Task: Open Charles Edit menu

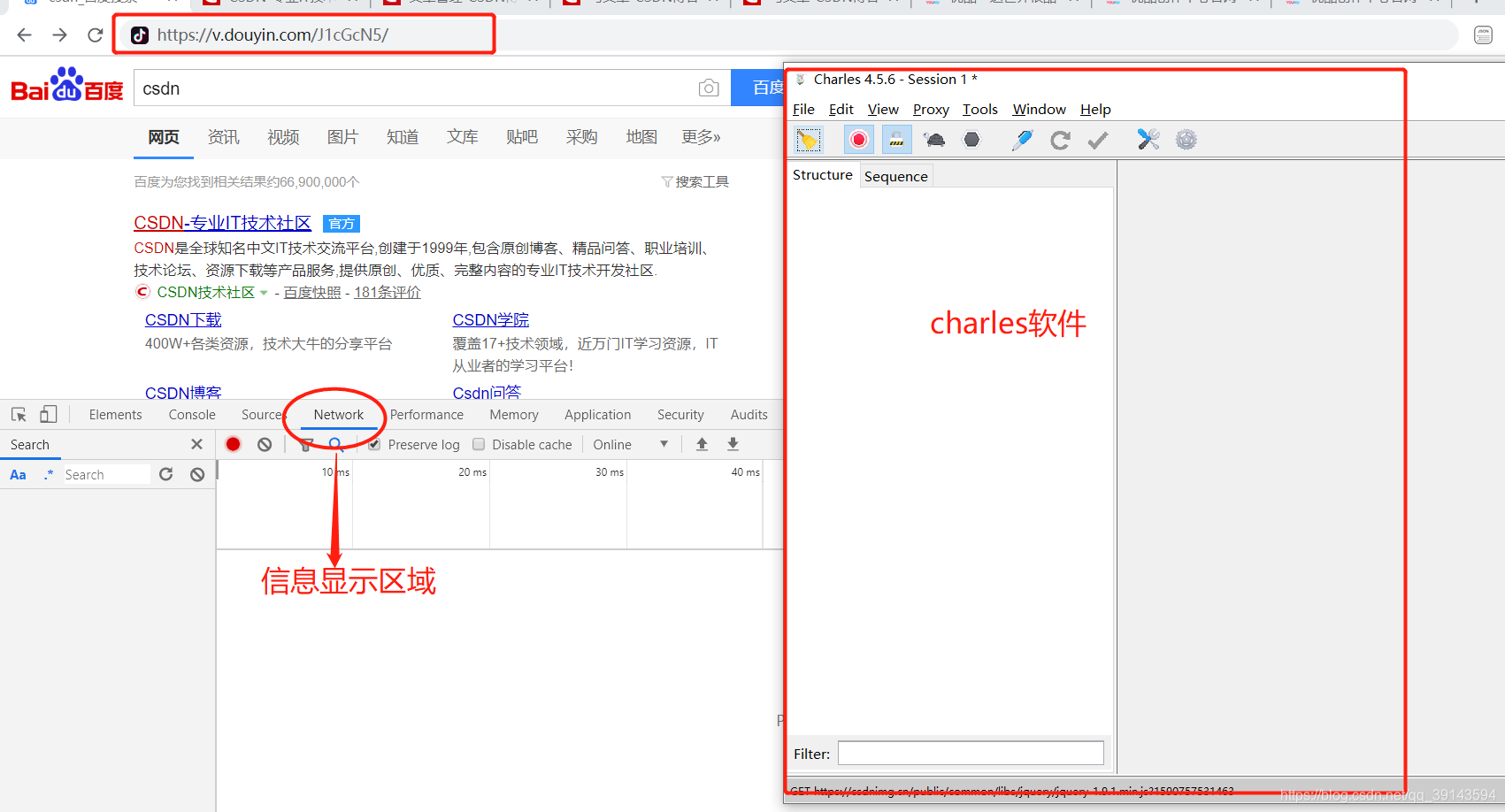Action: pos(841,110)
